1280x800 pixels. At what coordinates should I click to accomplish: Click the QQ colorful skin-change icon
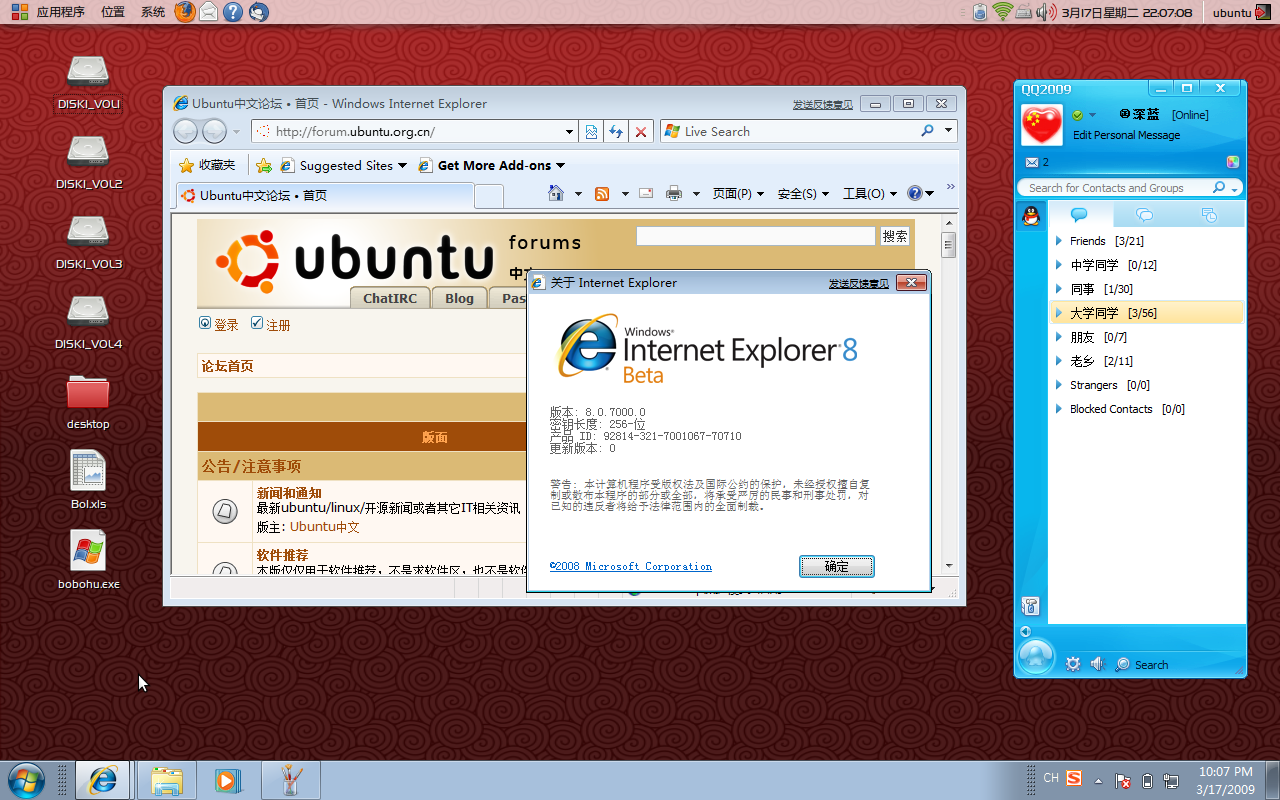[x=1233, y=162]
